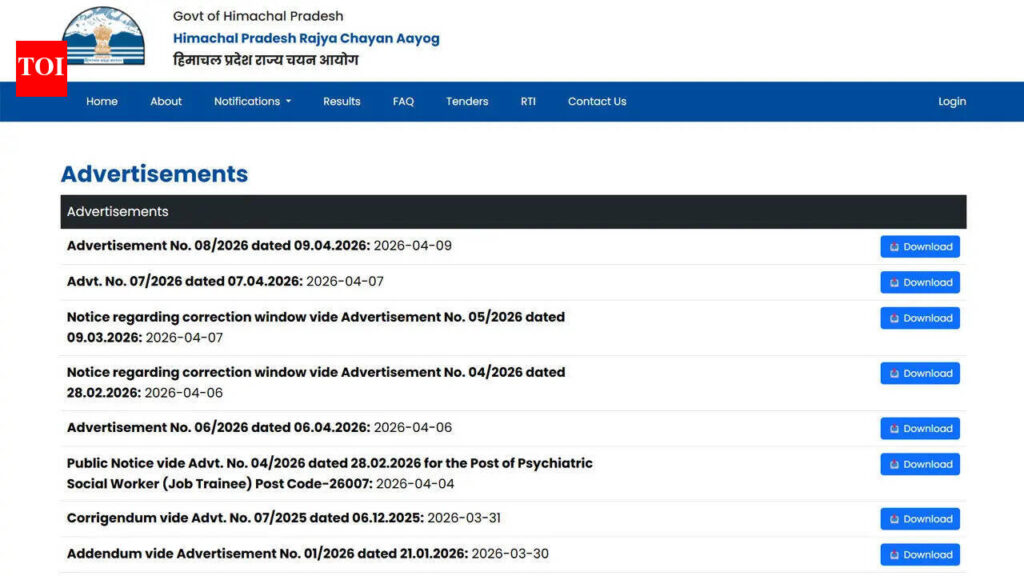The height and width of the screenshot is (576, 1024).
Task: Open the FAQ page
Action: 403,101
